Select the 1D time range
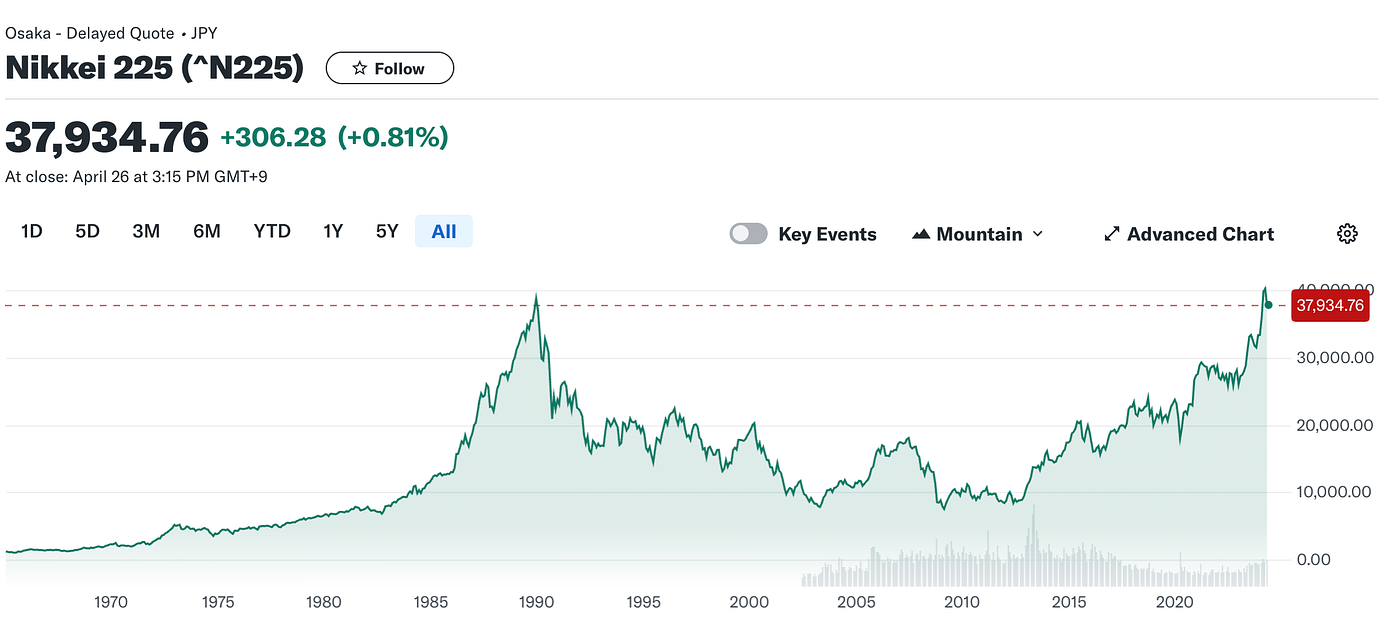Image resolution: width=1400 pixels, height=624 pixels. click(x=32, y=232)
